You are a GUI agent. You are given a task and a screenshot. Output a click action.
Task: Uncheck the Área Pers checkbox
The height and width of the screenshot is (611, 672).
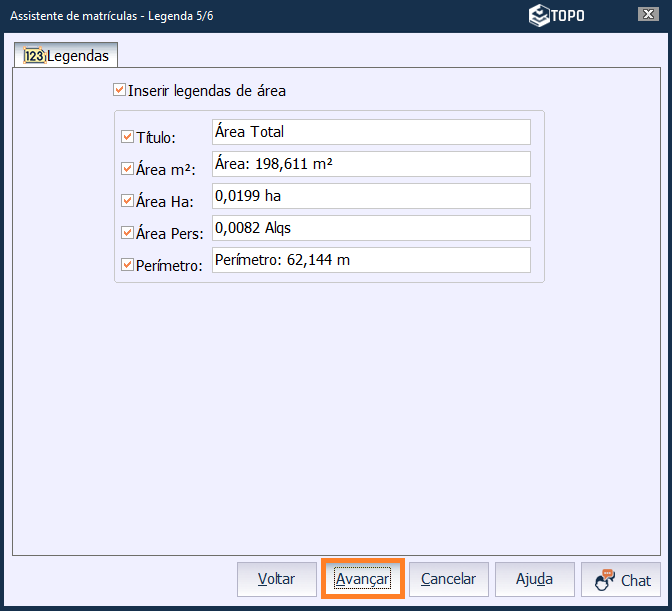tap(127, 232)
